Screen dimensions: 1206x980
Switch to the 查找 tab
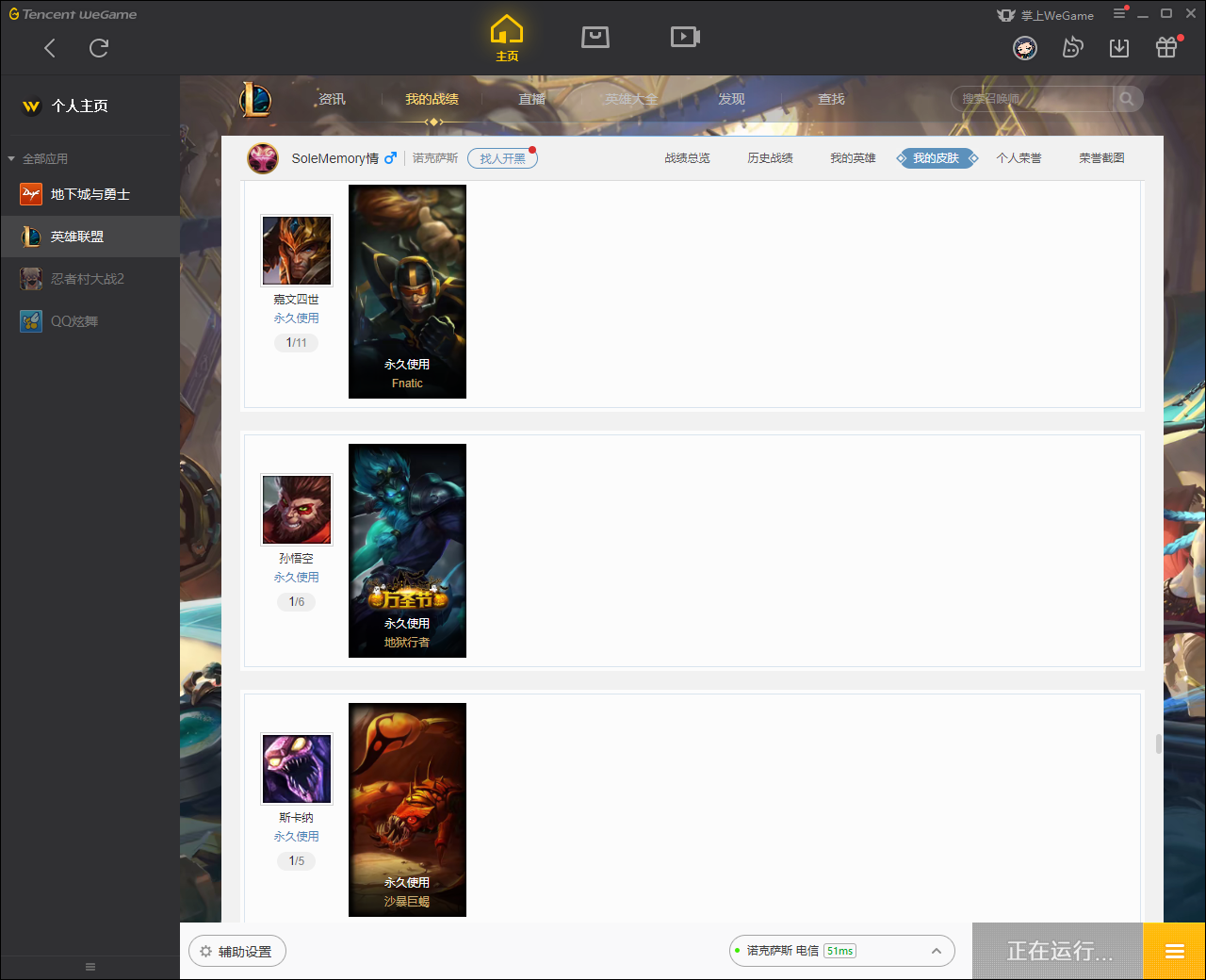(x=831, y=99)
